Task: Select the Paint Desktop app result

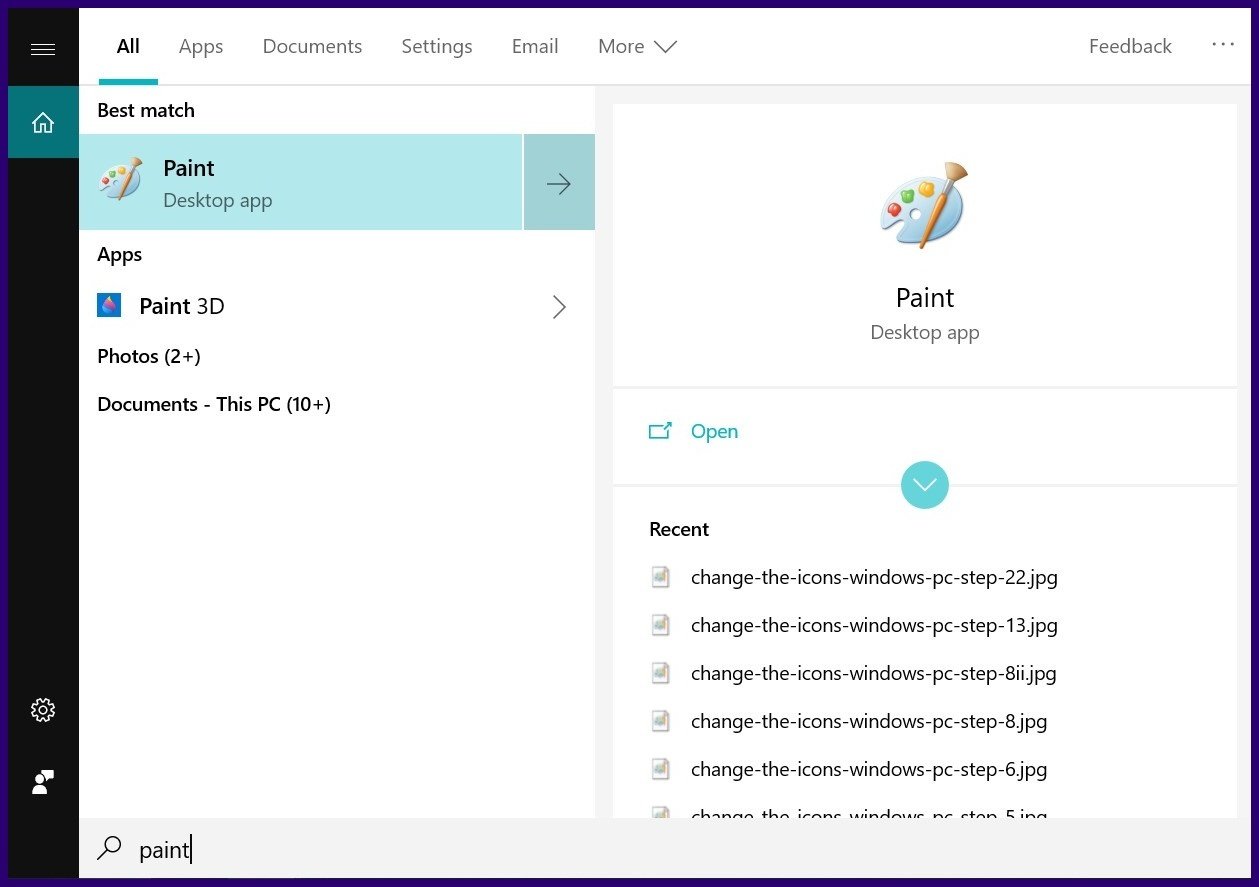Action: pos(301,182)
